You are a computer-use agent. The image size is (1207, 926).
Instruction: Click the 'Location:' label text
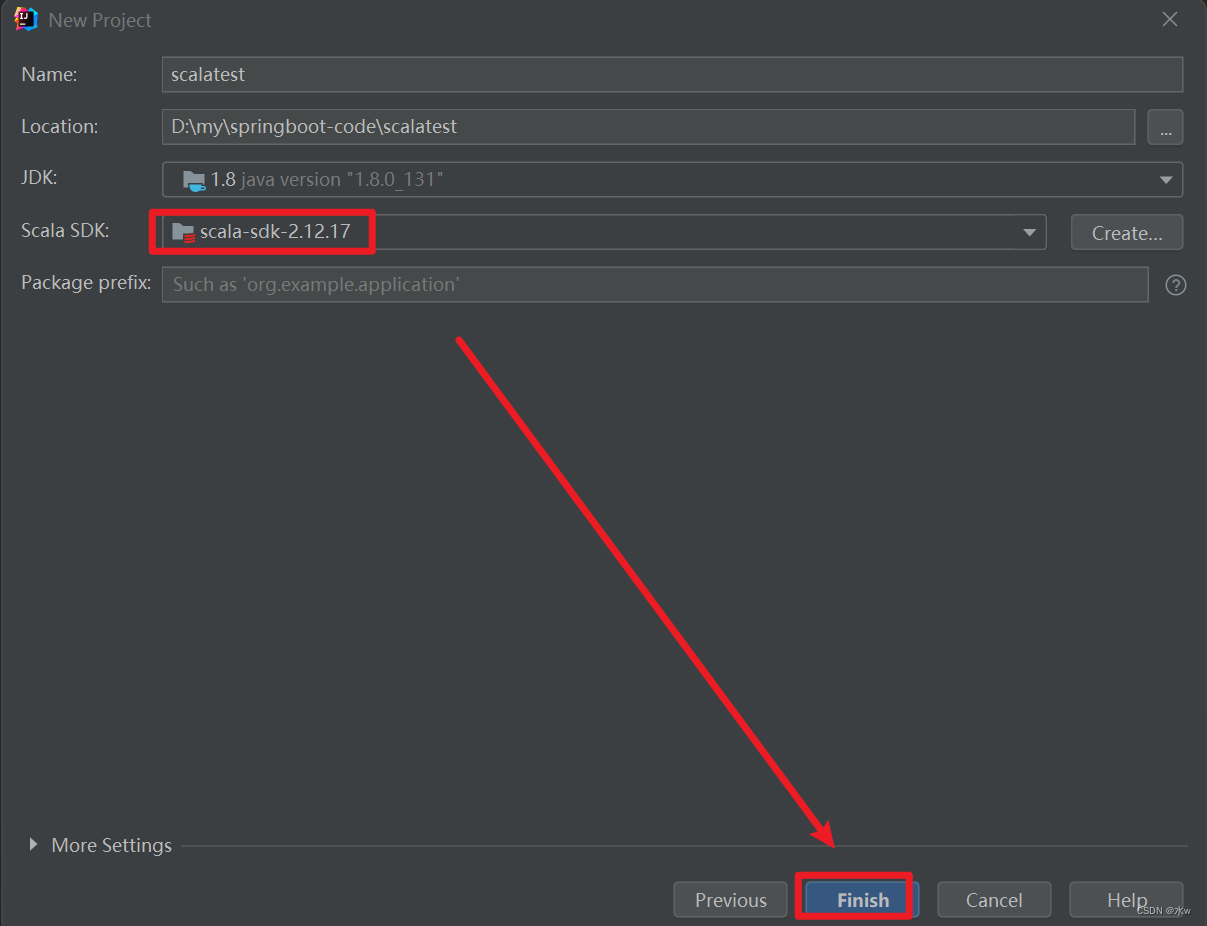60,127
